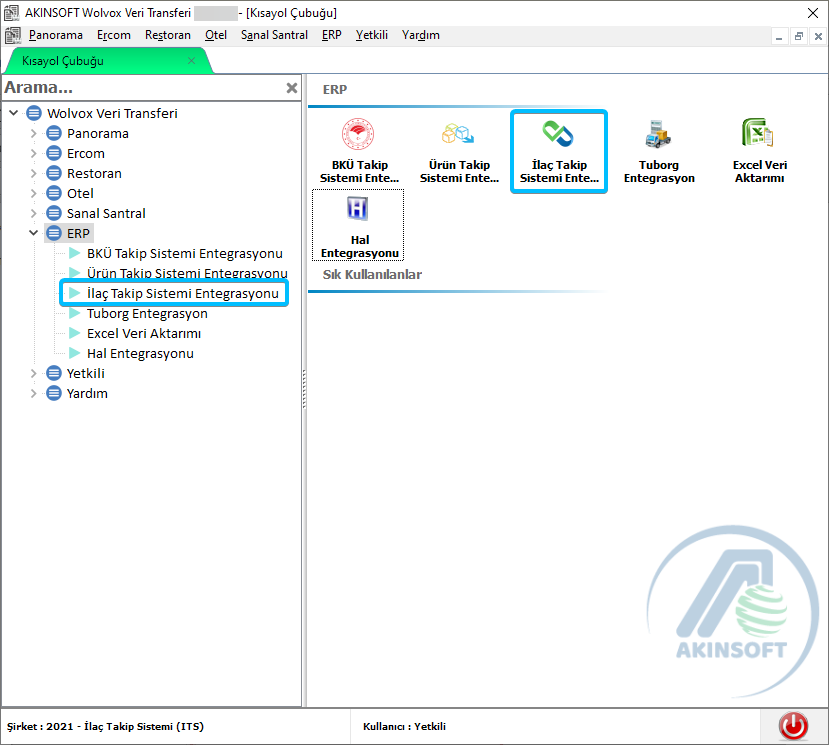
Task: Close the Kısayol Çubuğu tab
Action: 191,61
